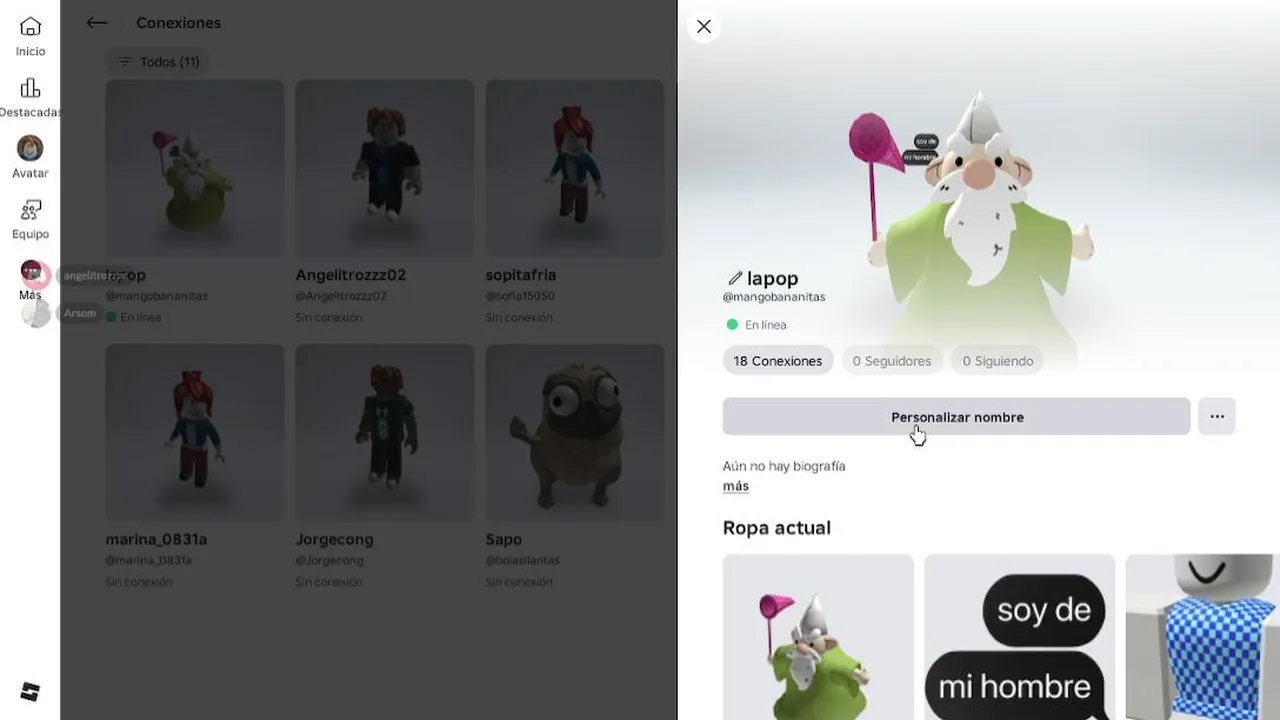Click the Ropa actual heading
Image resolution: width=1280 pixels, height=720 pixels.
click(x=776, y=528)
